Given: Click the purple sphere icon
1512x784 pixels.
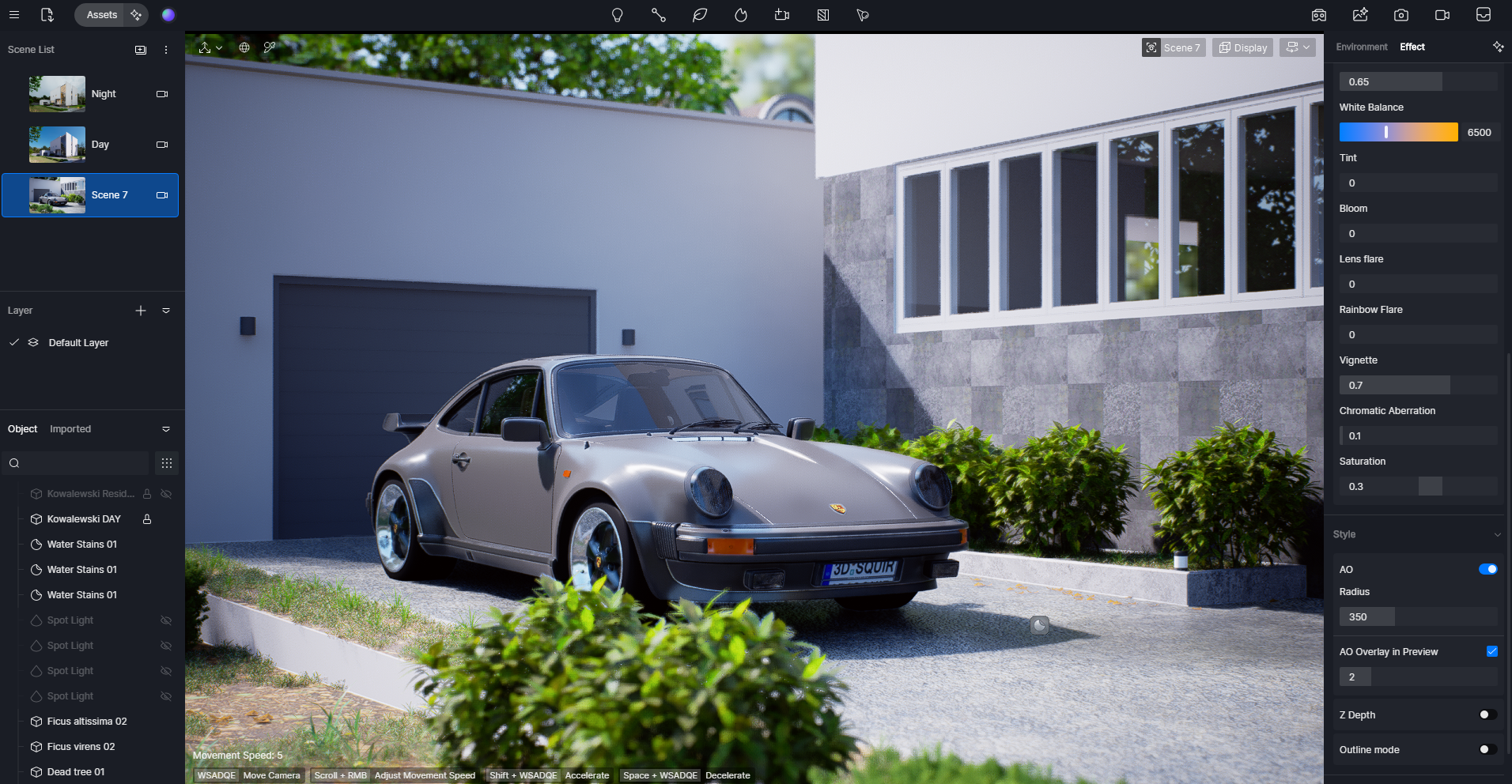Looking at the screenshot, I should (168, 15).
